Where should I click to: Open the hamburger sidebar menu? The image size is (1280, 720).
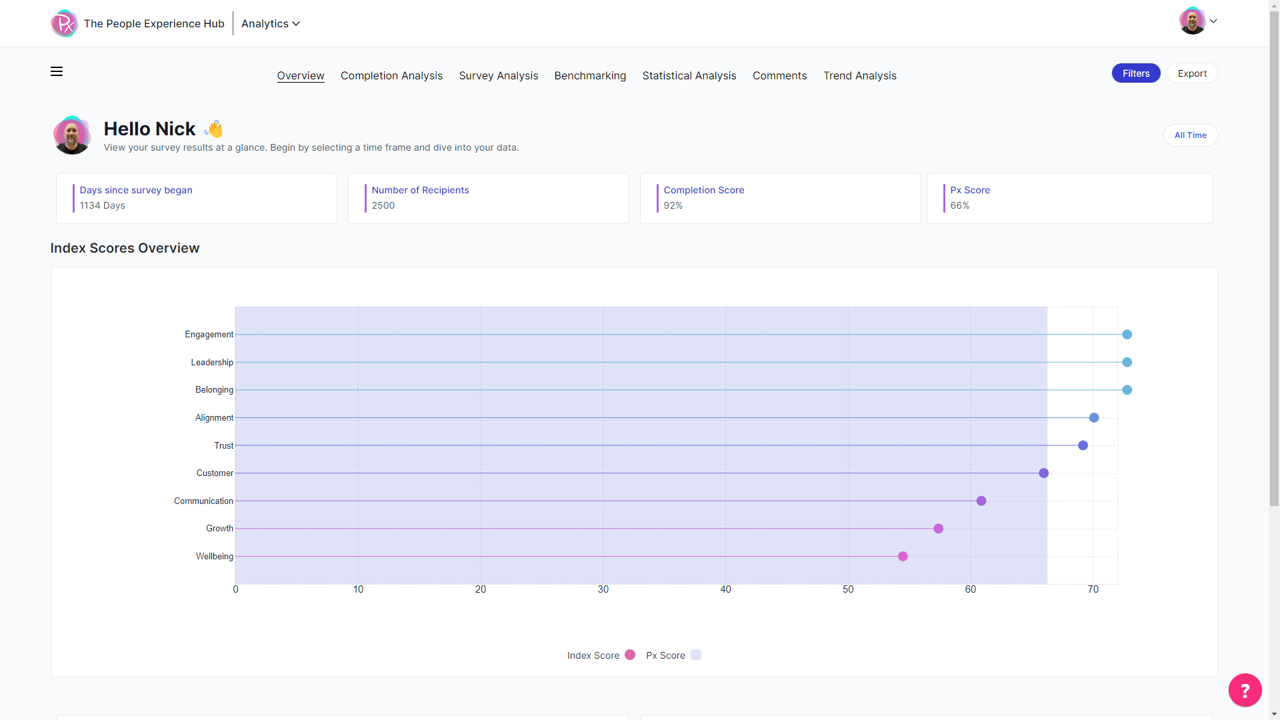(x=57, y=71)
